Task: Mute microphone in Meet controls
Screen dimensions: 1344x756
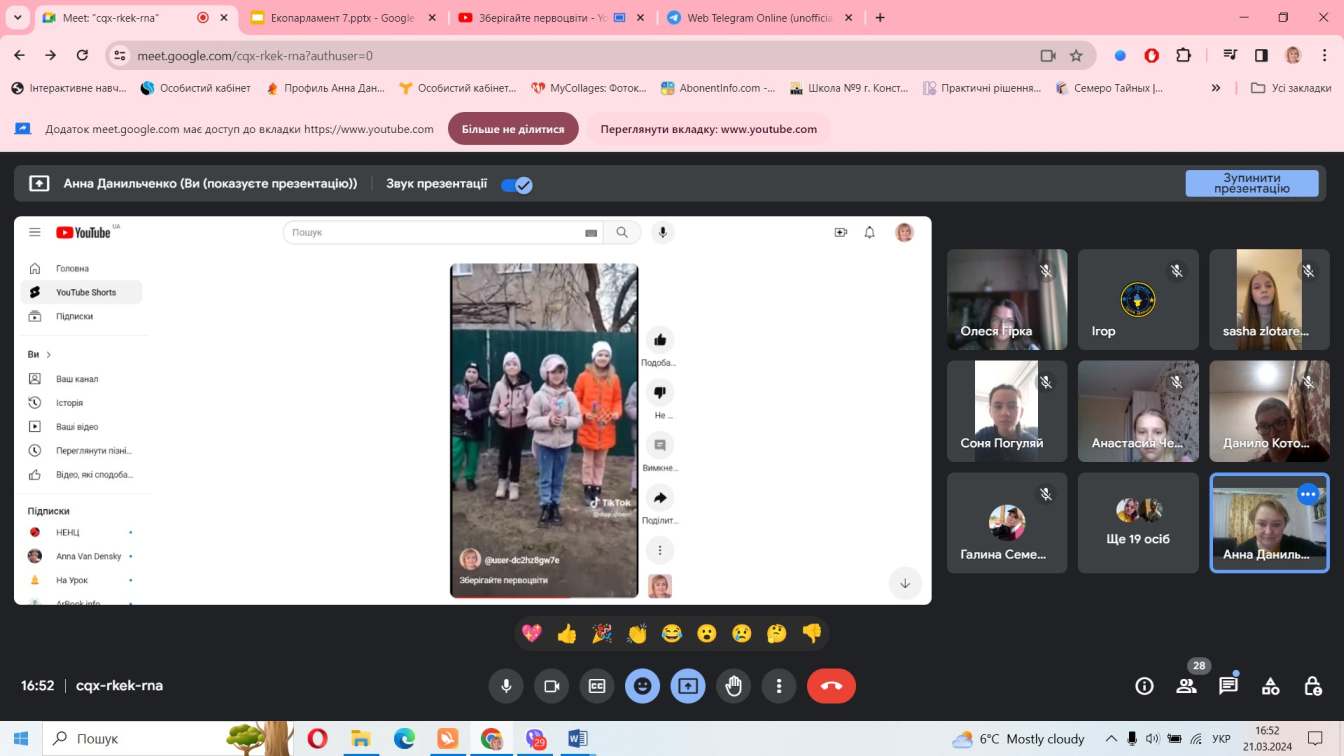Action: 506,686
